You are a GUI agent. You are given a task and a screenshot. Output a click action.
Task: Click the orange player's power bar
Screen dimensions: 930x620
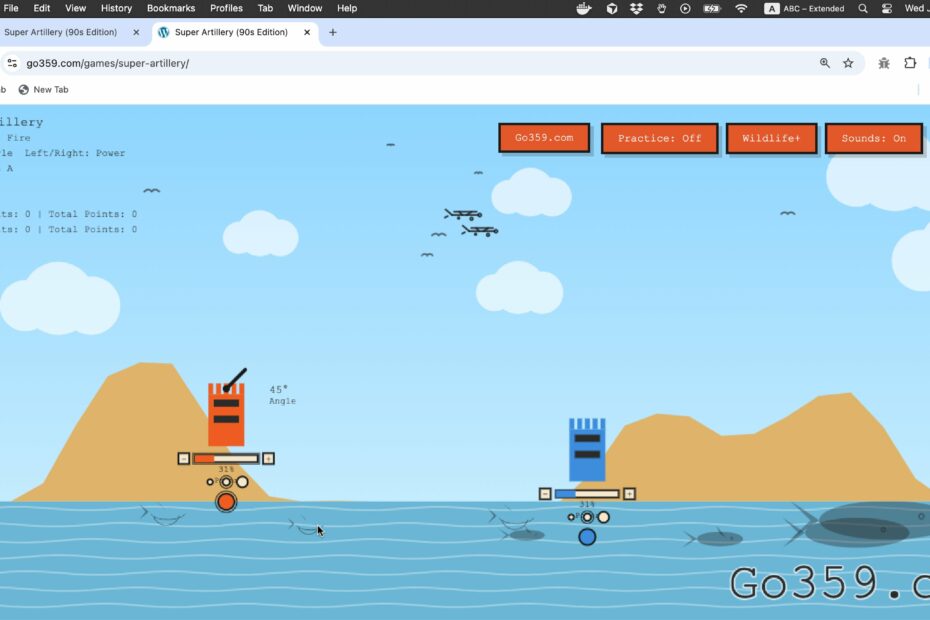(x=226, y=458)
